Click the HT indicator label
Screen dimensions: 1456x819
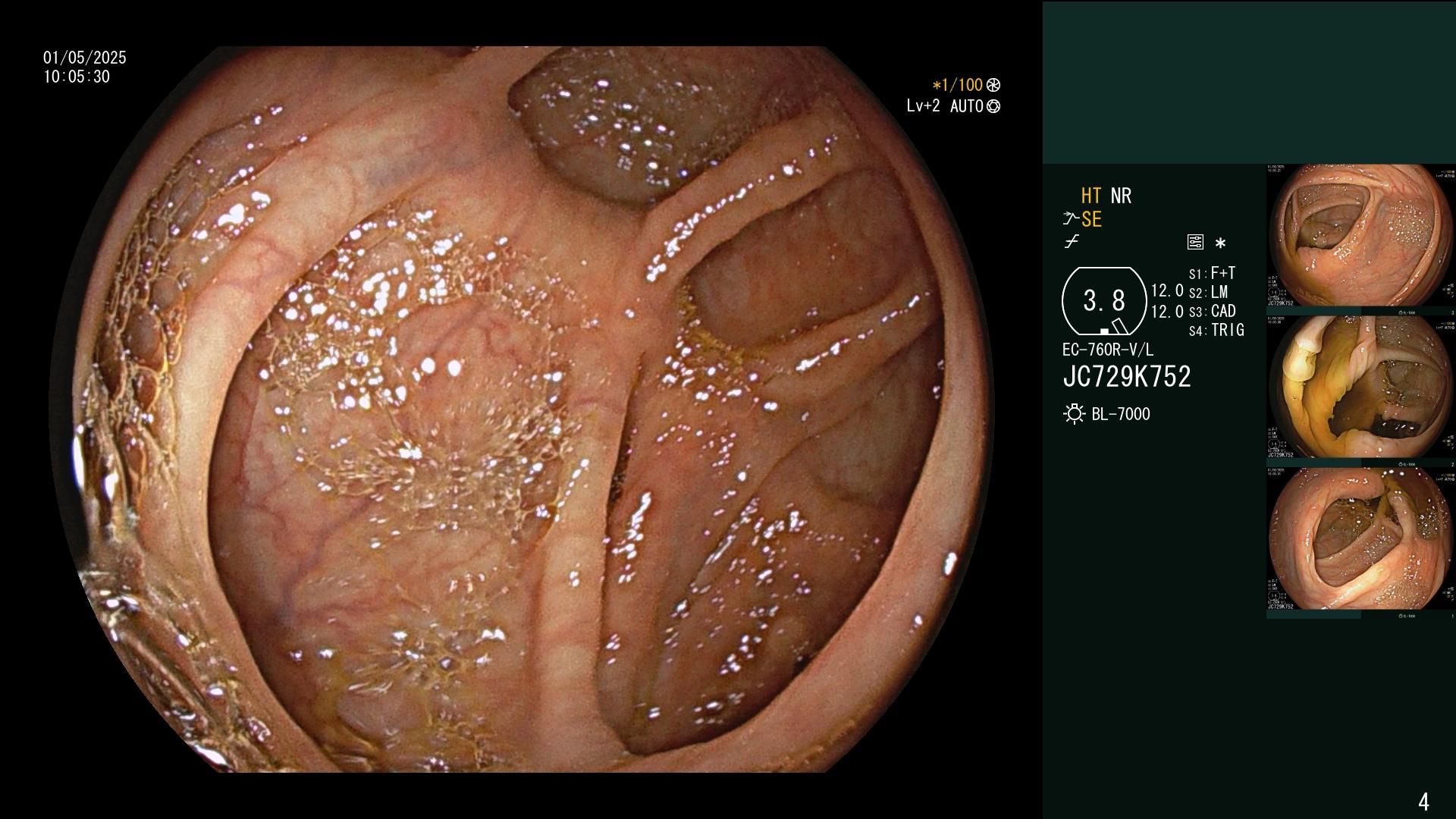[x=1090, y=196]
